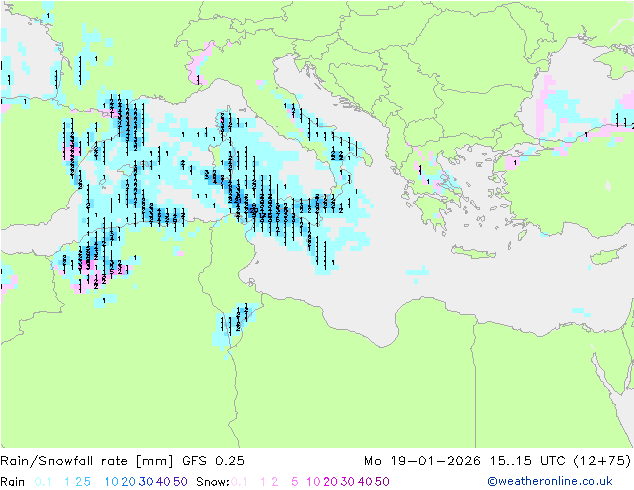Click the 'Snow:' legend label

(x=213, y=482)
